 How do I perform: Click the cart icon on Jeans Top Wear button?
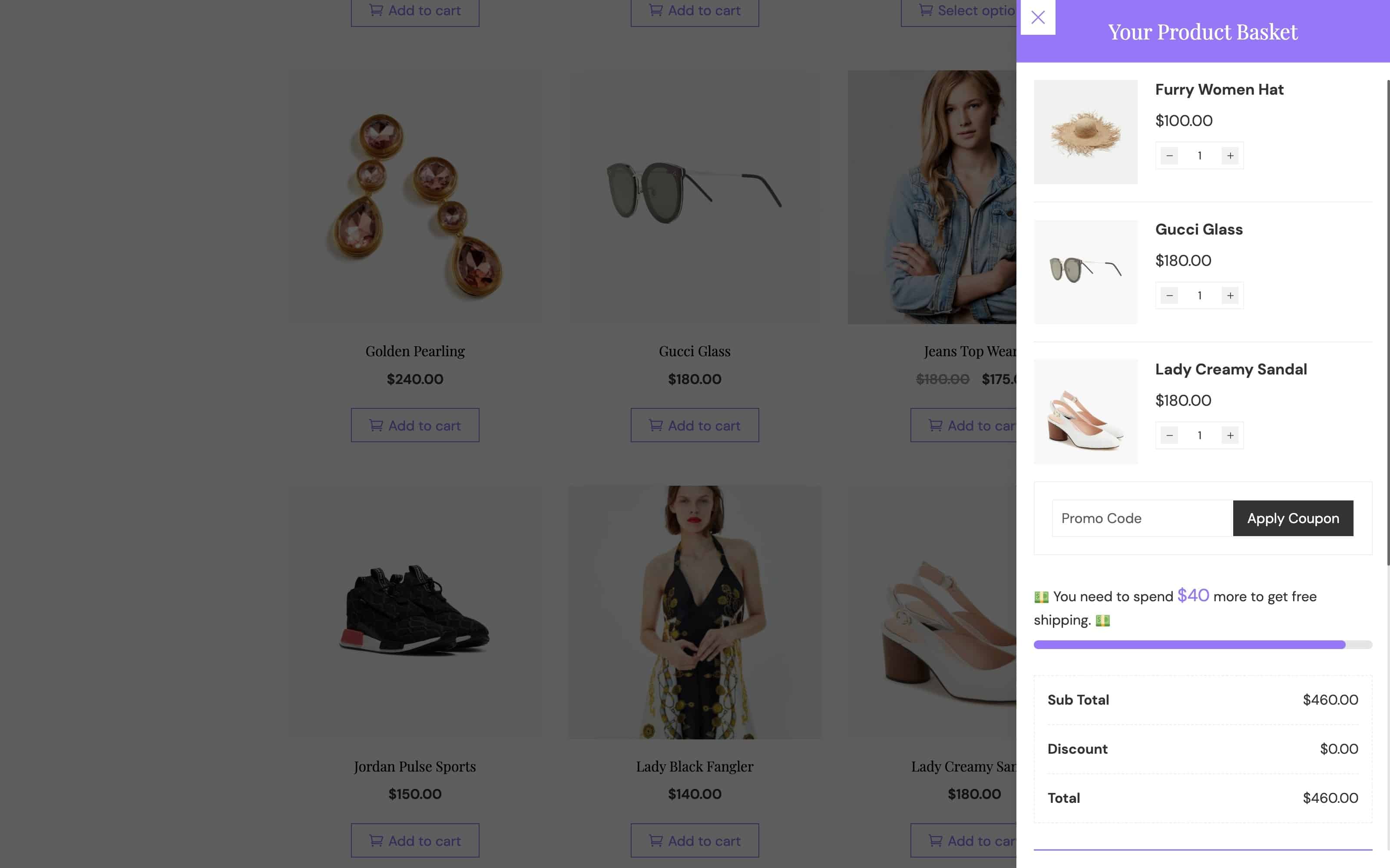(x=936, y=425)
